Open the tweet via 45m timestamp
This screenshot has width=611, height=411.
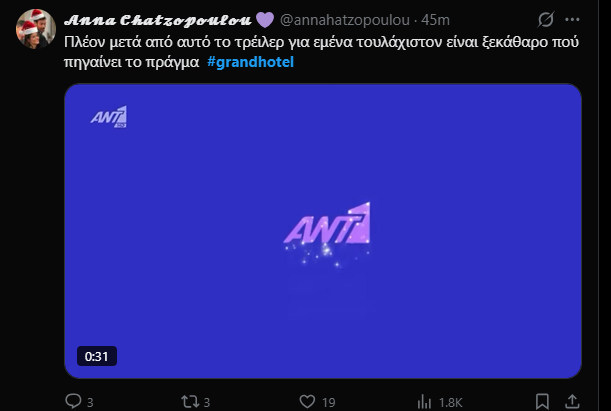(x=435, y=20)
